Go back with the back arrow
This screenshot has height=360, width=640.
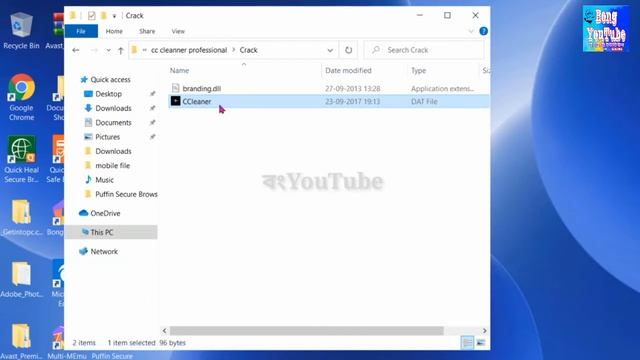click(x=76, y=50)
